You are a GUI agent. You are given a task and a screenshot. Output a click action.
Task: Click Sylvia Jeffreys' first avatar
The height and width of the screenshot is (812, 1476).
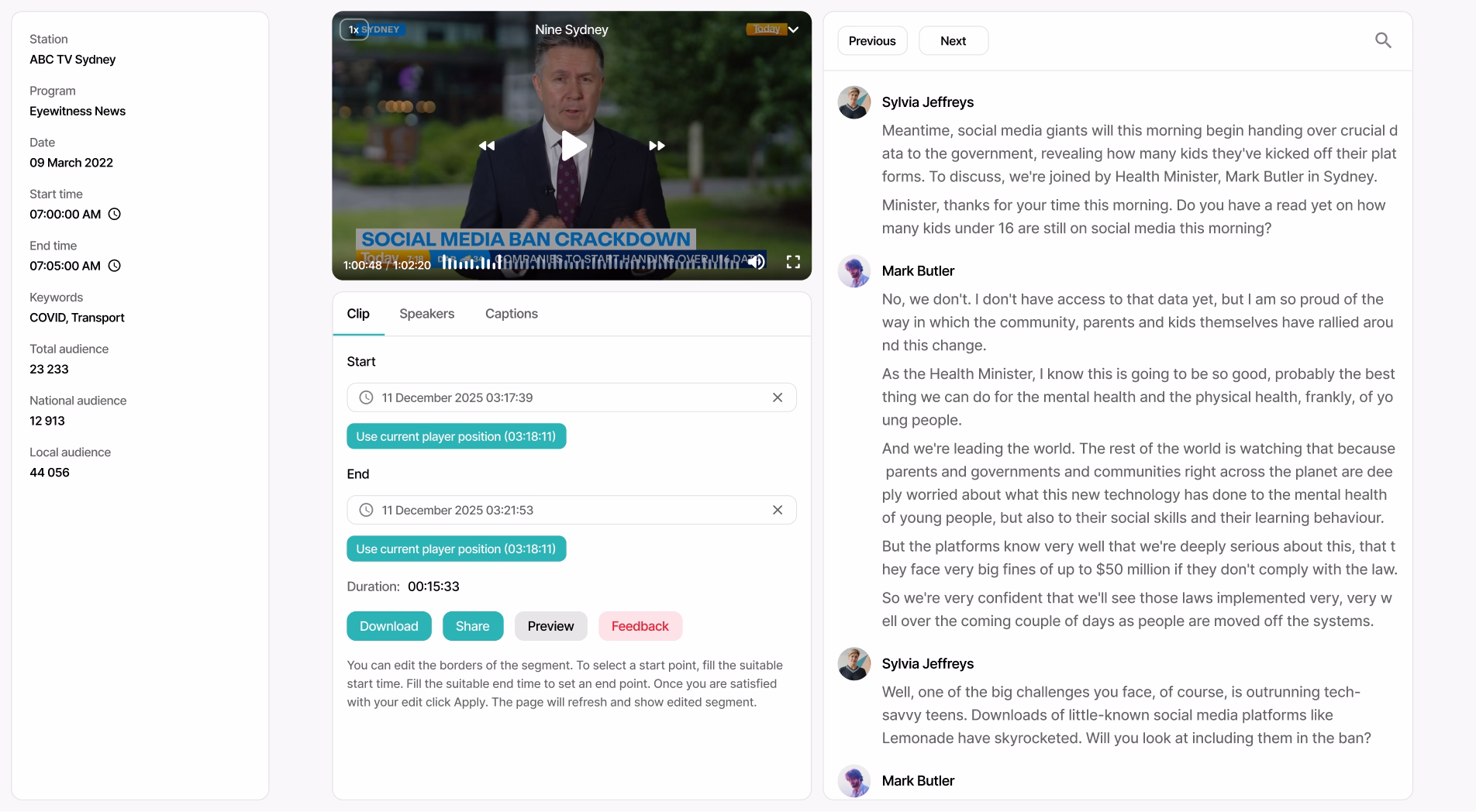[854, 102]
